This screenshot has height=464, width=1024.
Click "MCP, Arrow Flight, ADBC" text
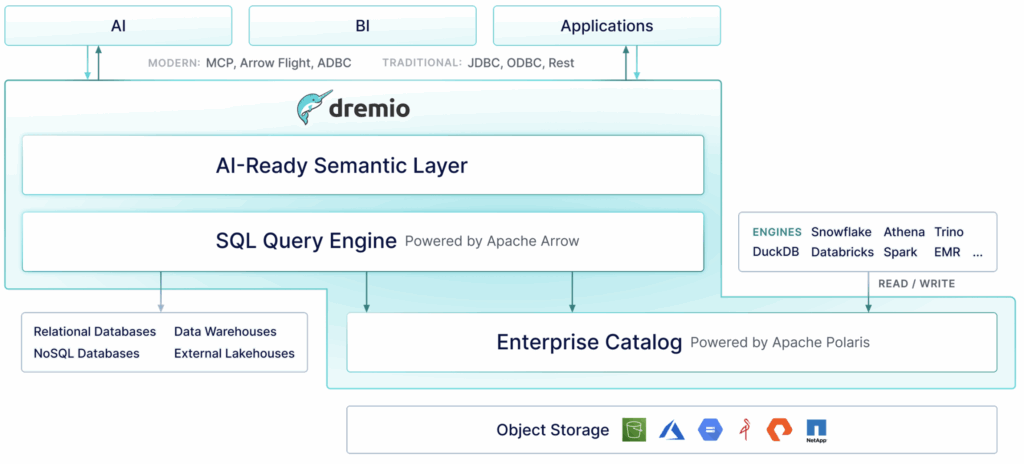click(x=279, y=63)
